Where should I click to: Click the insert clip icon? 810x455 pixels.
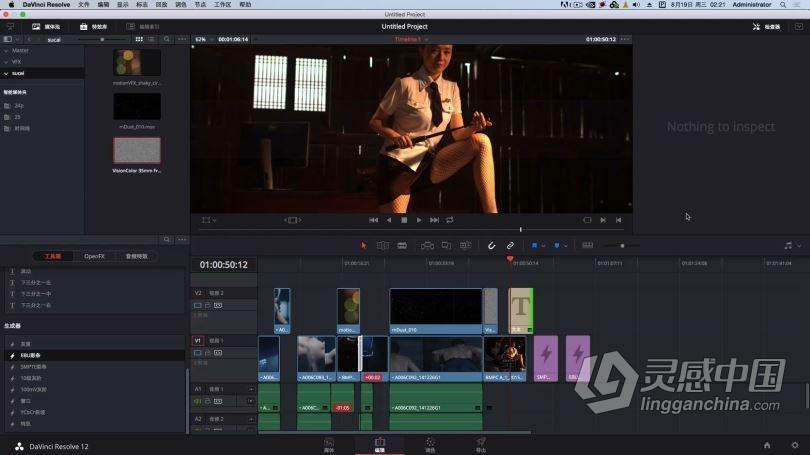pyautogui.click(x=427, y=246)
